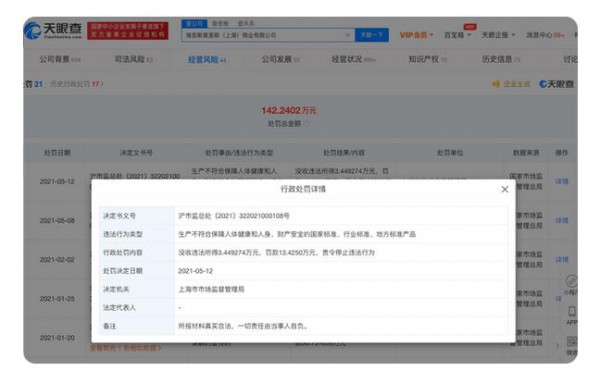Click the 处罚事由/违法行为类型 column header
This screenshot has width=600, height=371.
click(x=239, y=153)
